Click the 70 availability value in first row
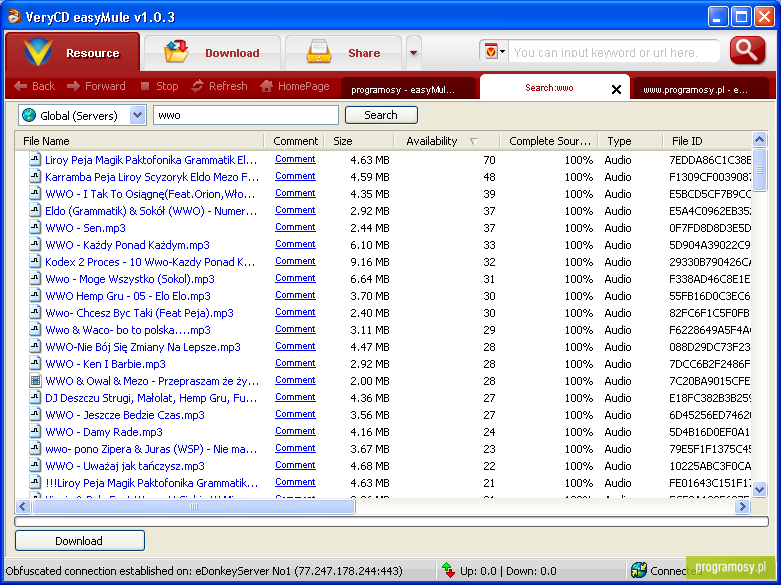The width and height of the screenshot is (781, 585). pos(489,160)
